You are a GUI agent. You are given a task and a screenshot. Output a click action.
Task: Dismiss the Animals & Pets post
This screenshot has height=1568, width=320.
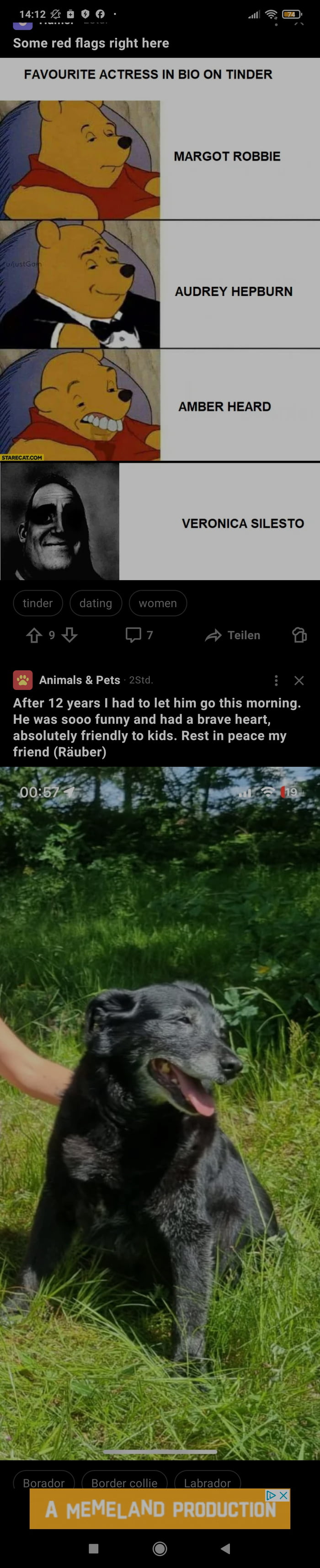pyautogui.click(x=299, y=680)
